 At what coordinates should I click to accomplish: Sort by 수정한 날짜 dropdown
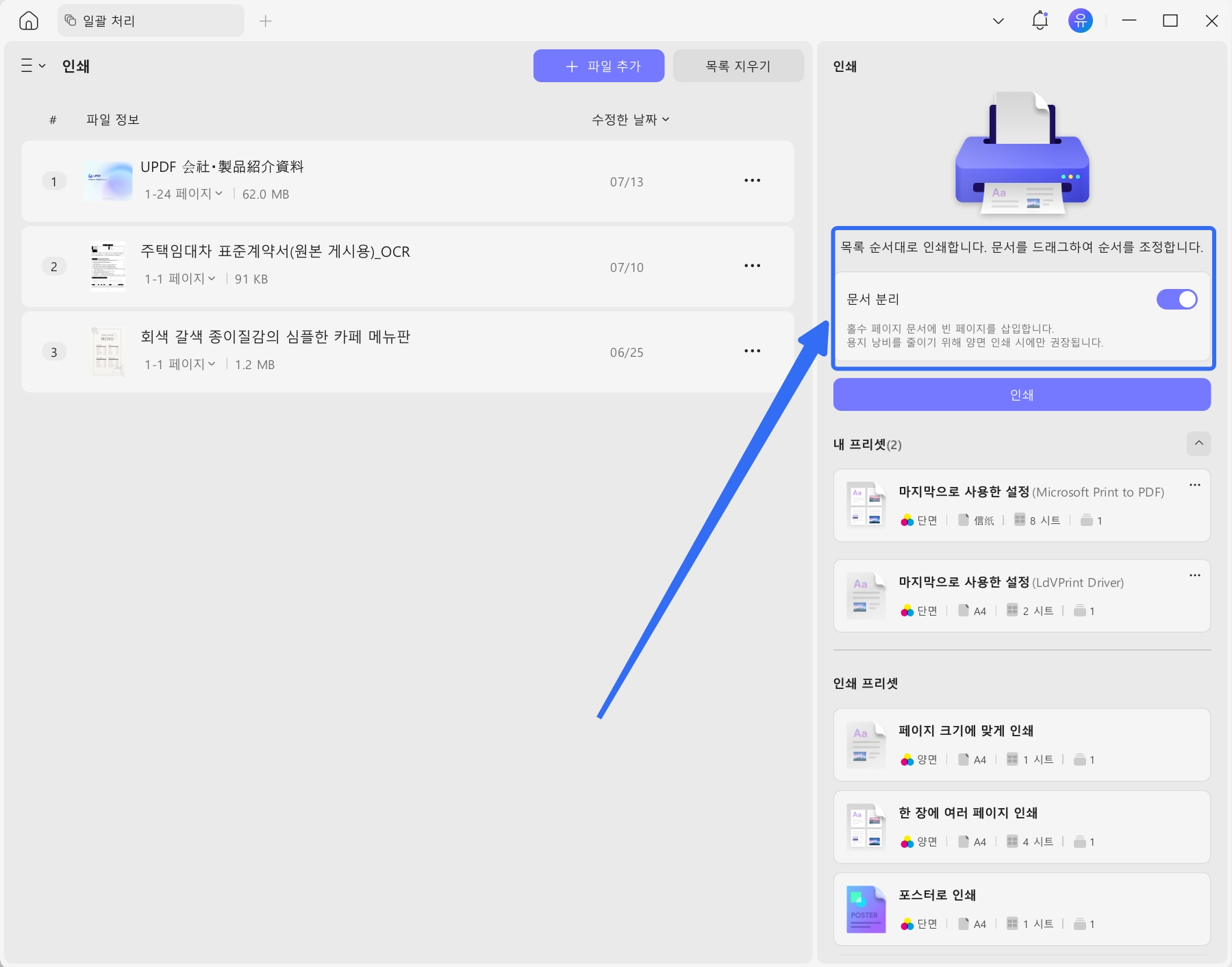[631, 120]
